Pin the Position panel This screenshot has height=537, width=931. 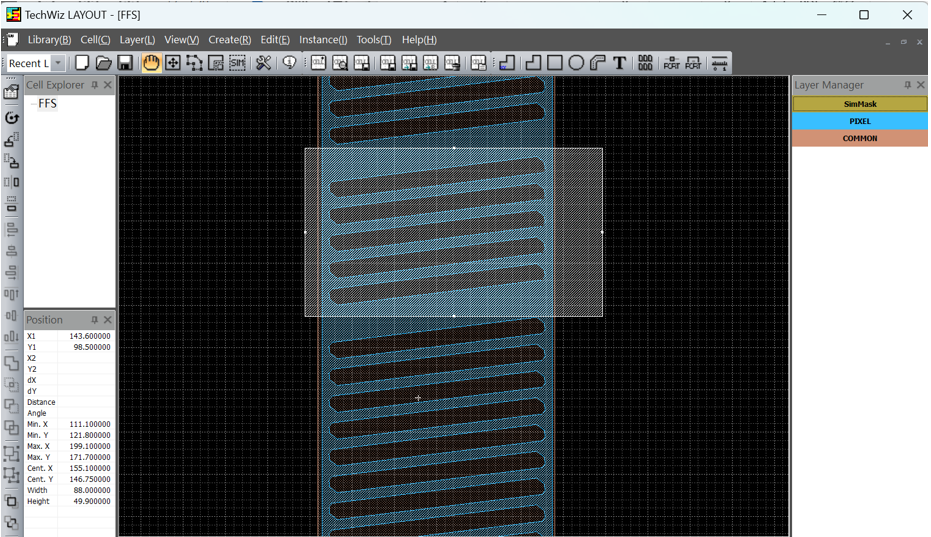tap(95, 320)
